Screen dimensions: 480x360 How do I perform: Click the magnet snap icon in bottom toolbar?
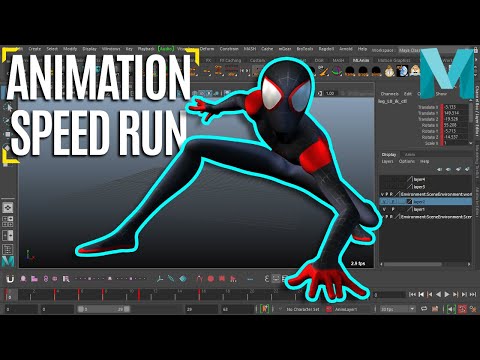point(10,279)
